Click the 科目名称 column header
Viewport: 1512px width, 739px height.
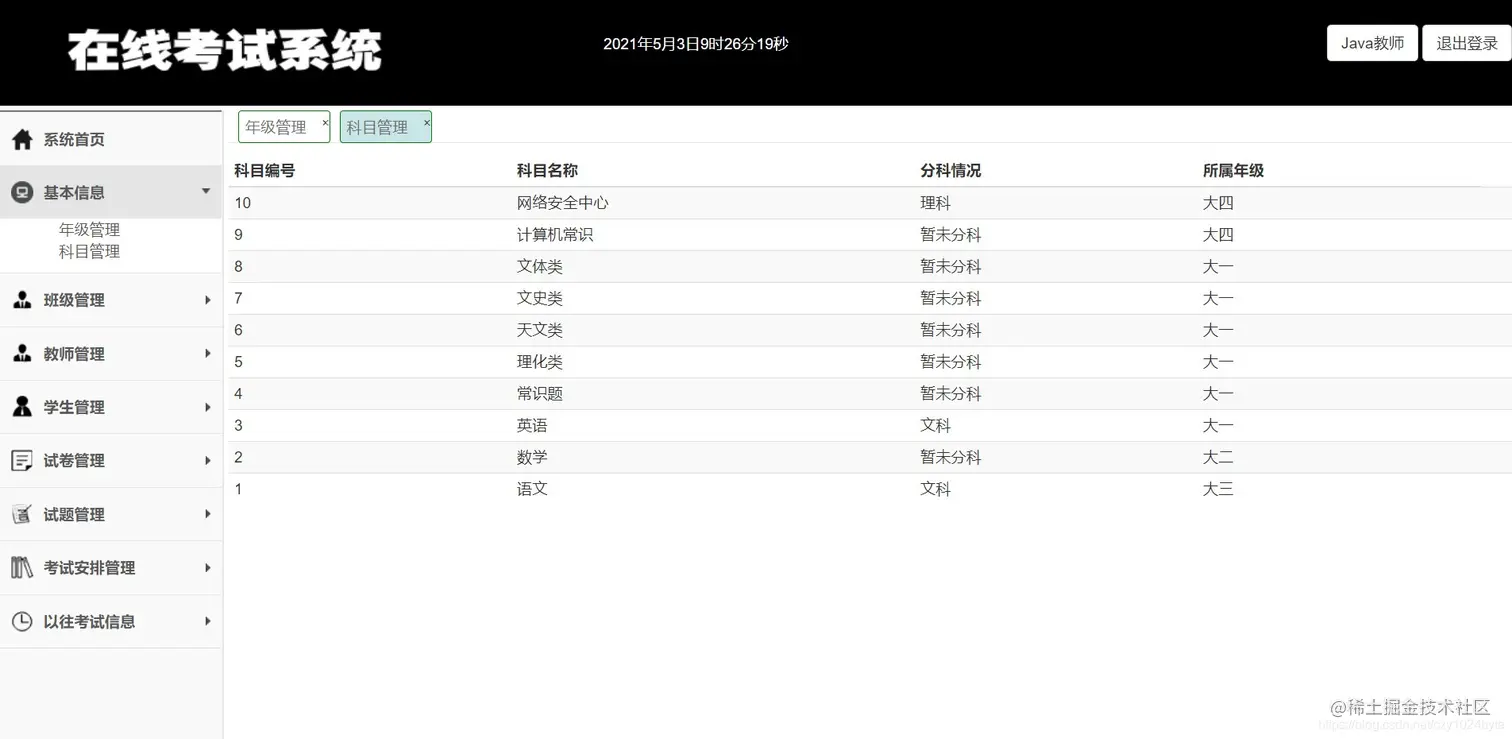pos(547,171)
